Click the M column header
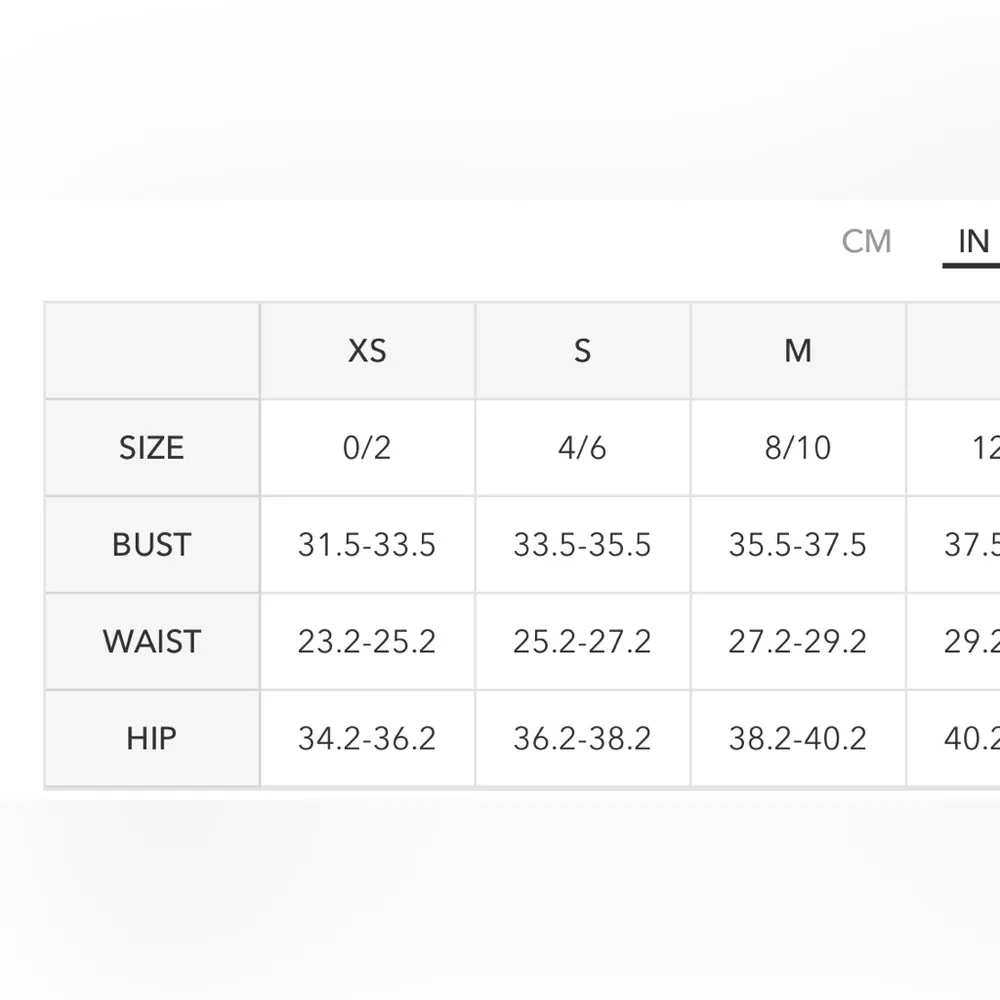Screen dimensions: 1000x1000 click(x=797, y=351)
